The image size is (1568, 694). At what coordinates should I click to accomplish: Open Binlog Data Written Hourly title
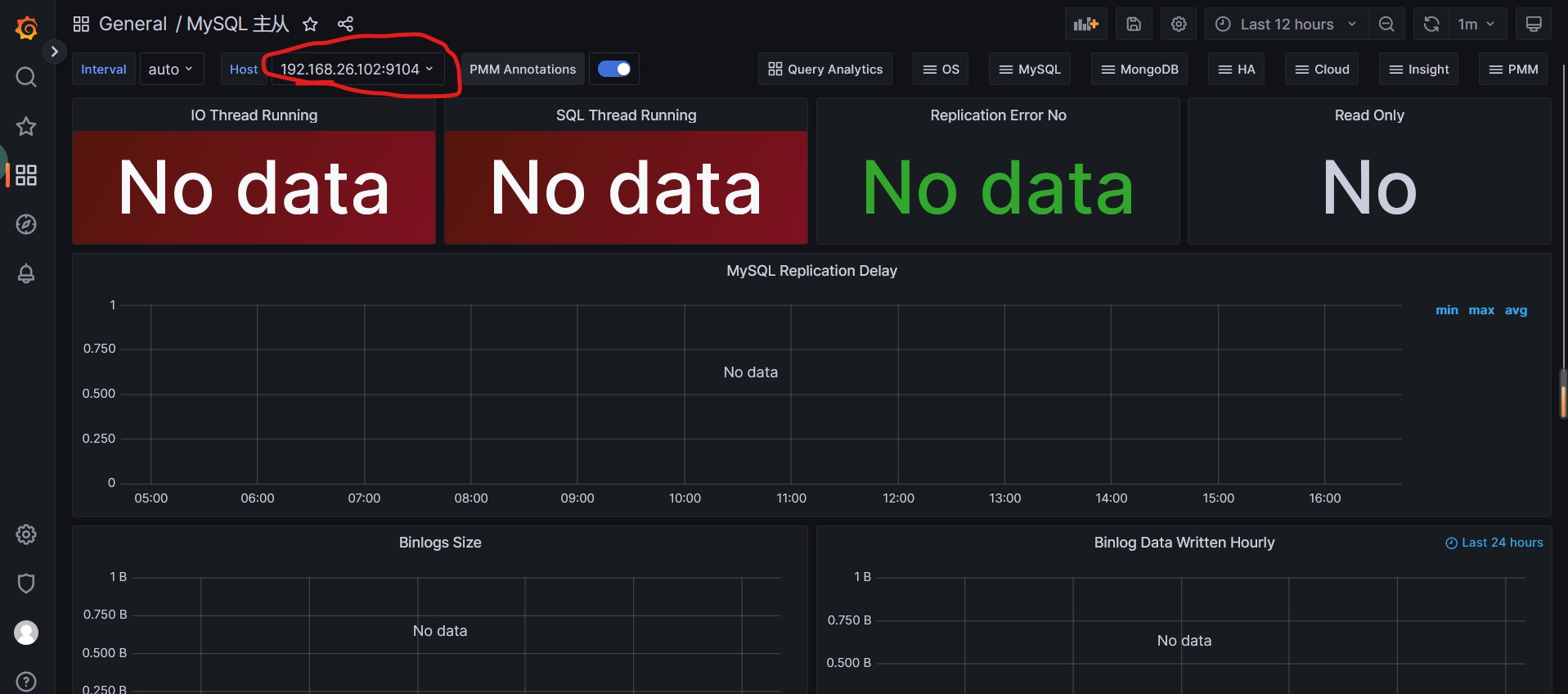coord(1184,543)
